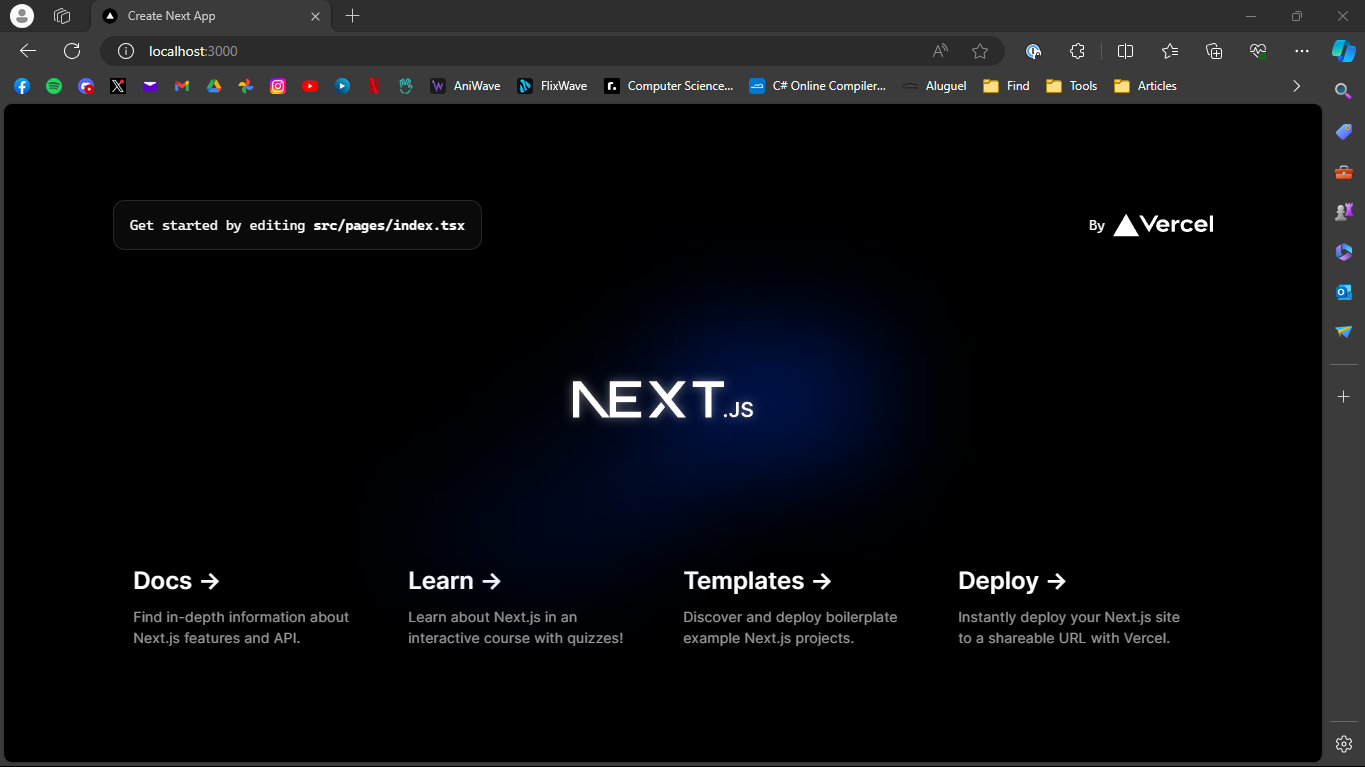The height and width of the screenshot is (767, 1365).
Task: Open the Google Drive bookmark
Action: tap(214, 86)
